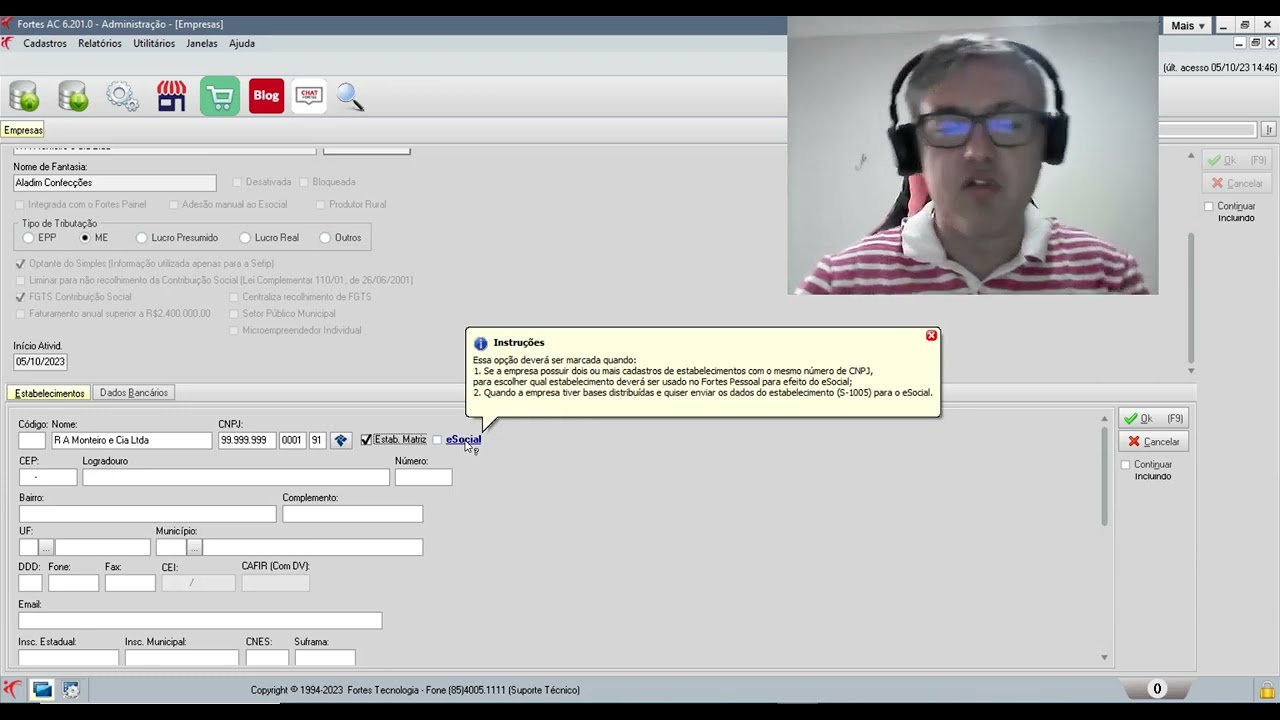1280x720 pixels.
Task: Click the establishment panel vertical scrollbar
Action: click(x=1105, y=476)
